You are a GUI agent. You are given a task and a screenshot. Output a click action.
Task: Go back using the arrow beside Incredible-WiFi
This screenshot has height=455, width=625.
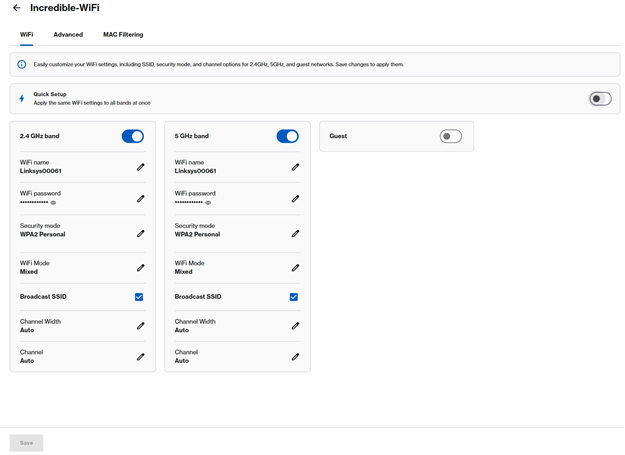click(16, 8)
